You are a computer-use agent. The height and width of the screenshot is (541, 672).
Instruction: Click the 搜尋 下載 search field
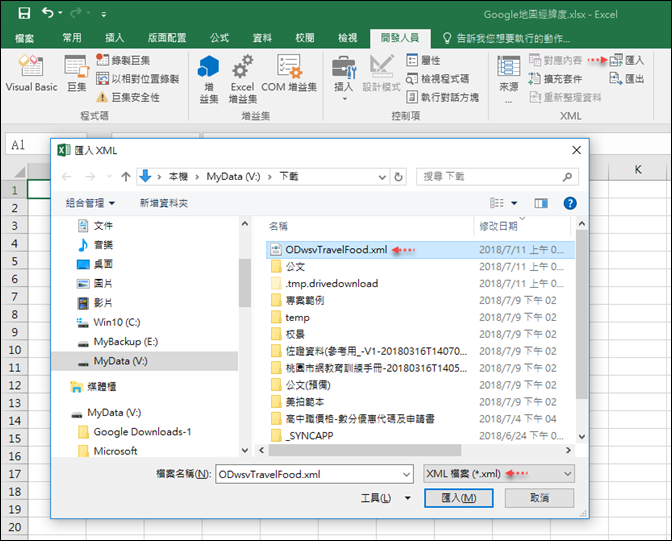(497, 177)
